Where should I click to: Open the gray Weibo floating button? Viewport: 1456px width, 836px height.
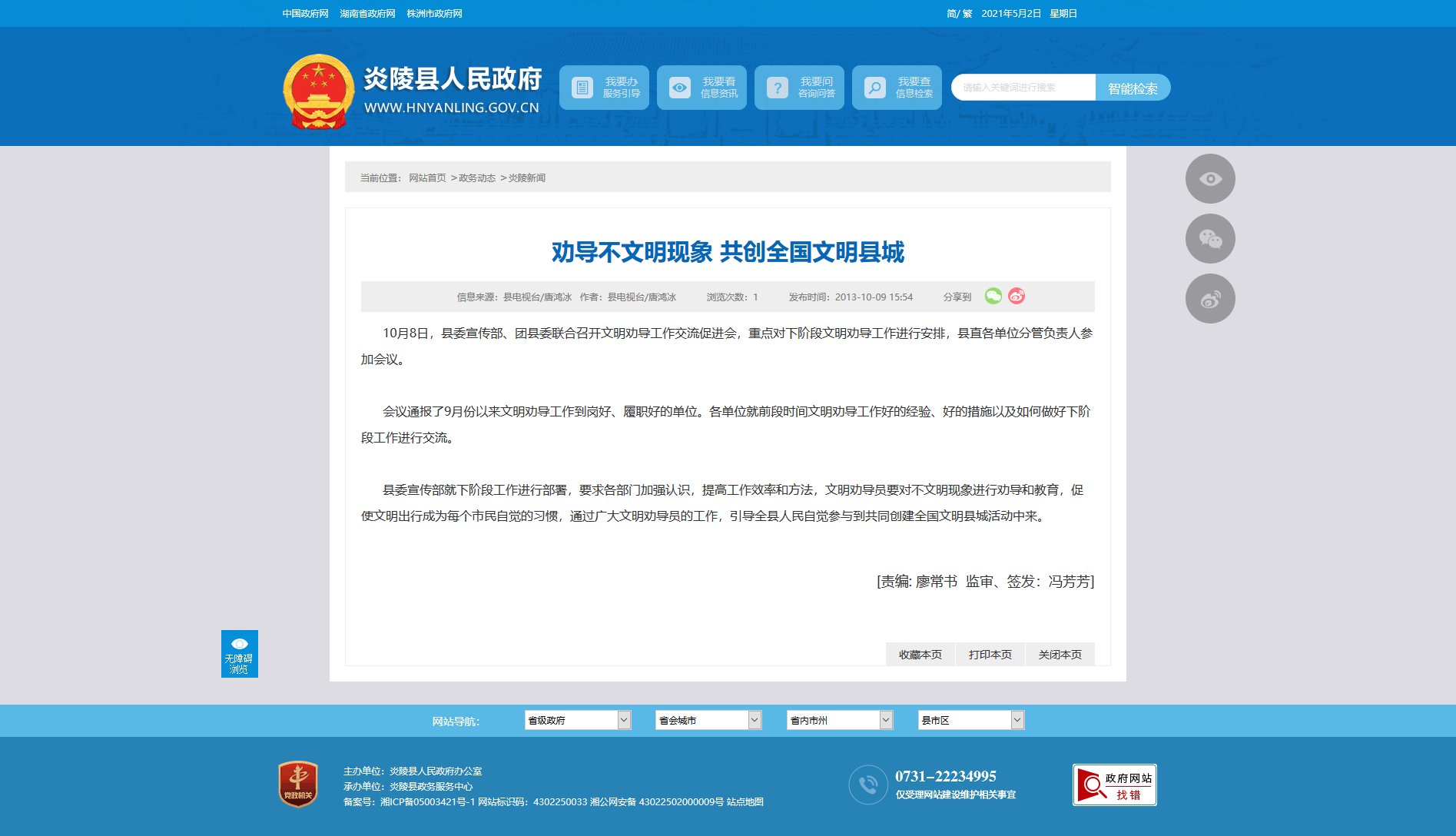1209,299
